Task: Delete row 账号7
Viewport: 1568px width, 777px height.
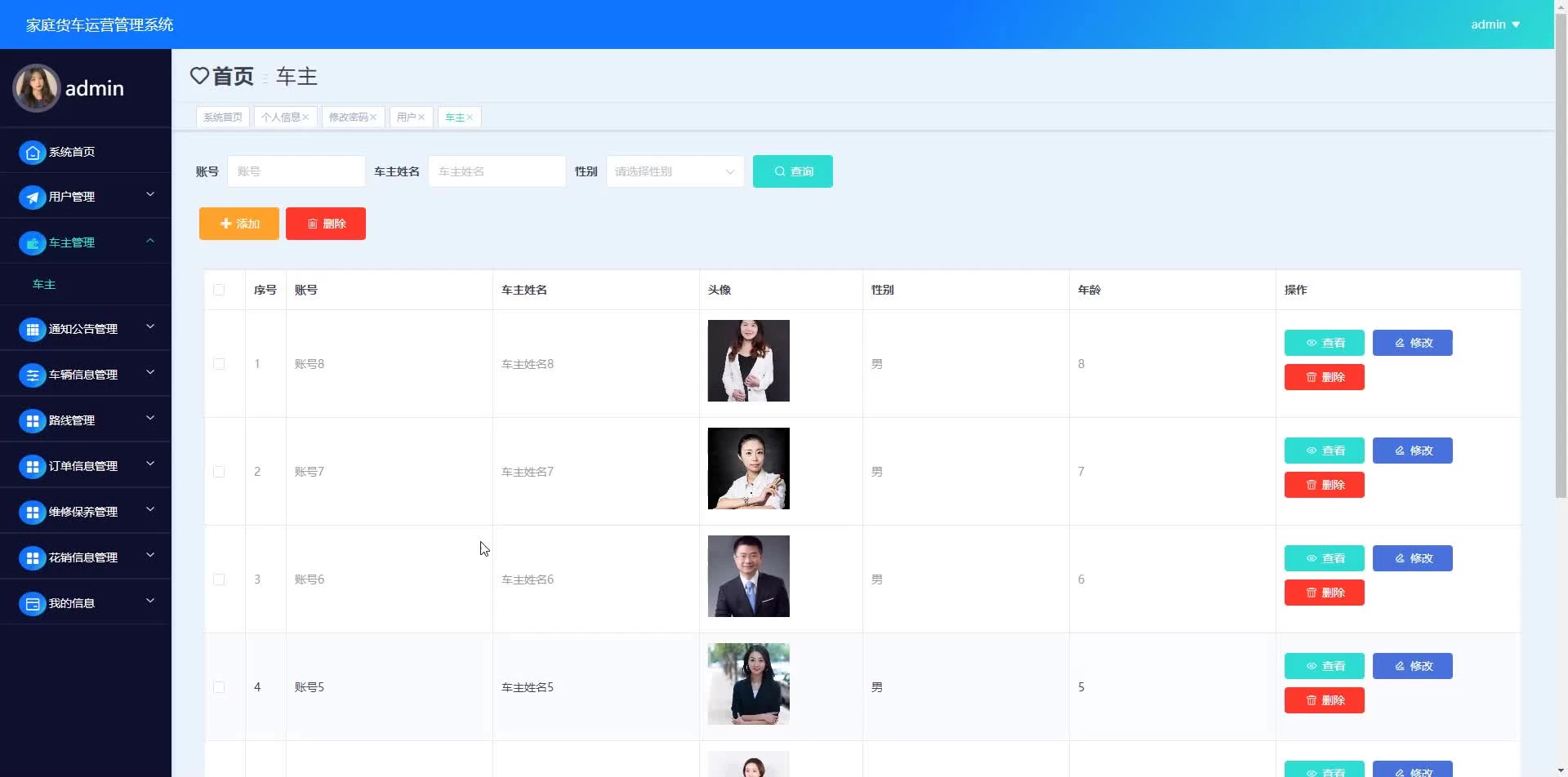Action: pos(1325,485)
